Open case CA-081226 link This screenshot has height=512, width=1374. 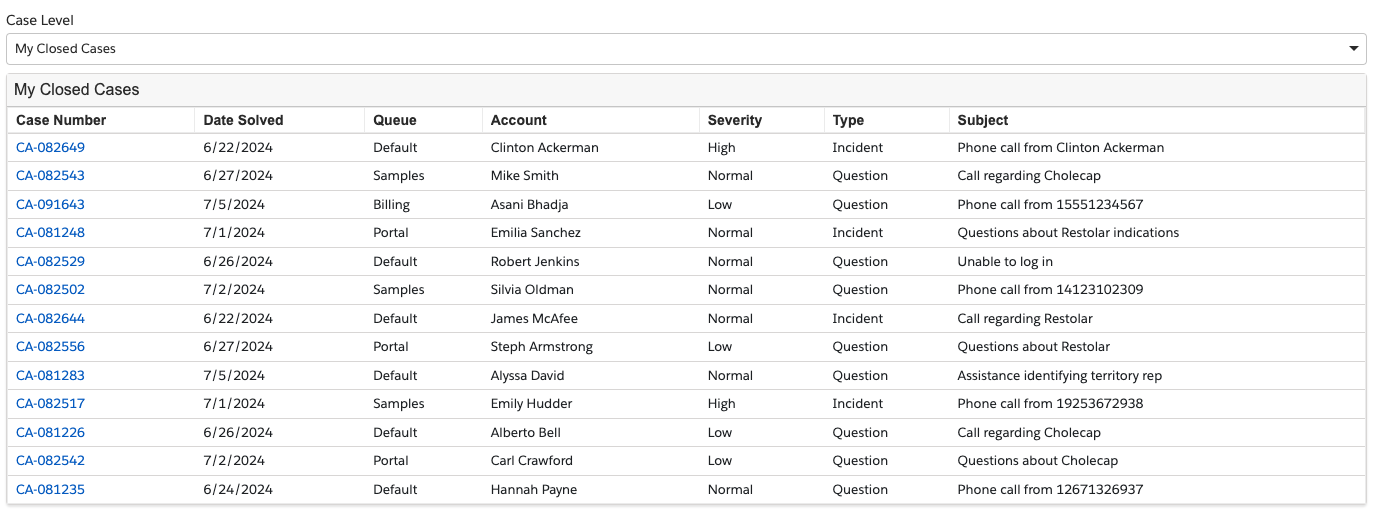pos(50,432)
